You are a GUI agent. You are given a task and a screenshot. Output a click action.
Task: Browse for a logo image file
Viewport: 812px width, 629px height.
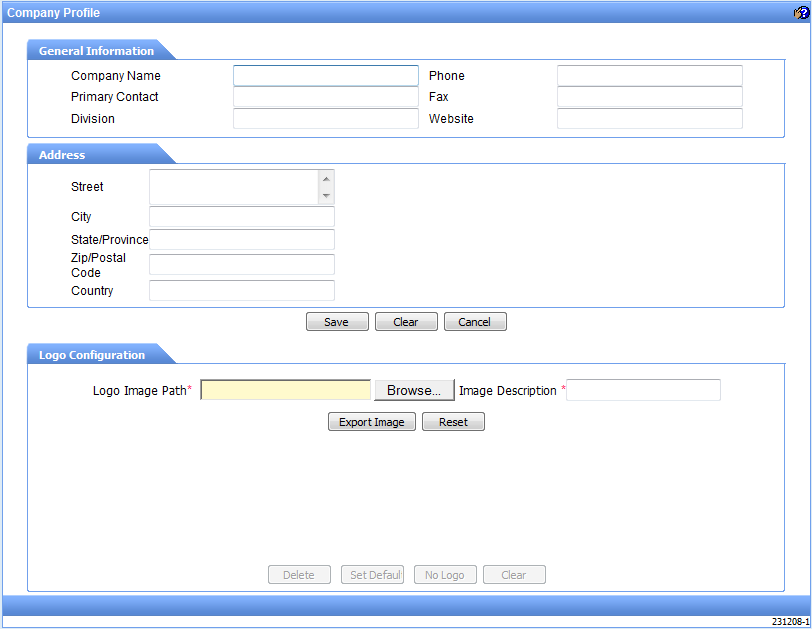pyautogui.click(x=414, y=390)
